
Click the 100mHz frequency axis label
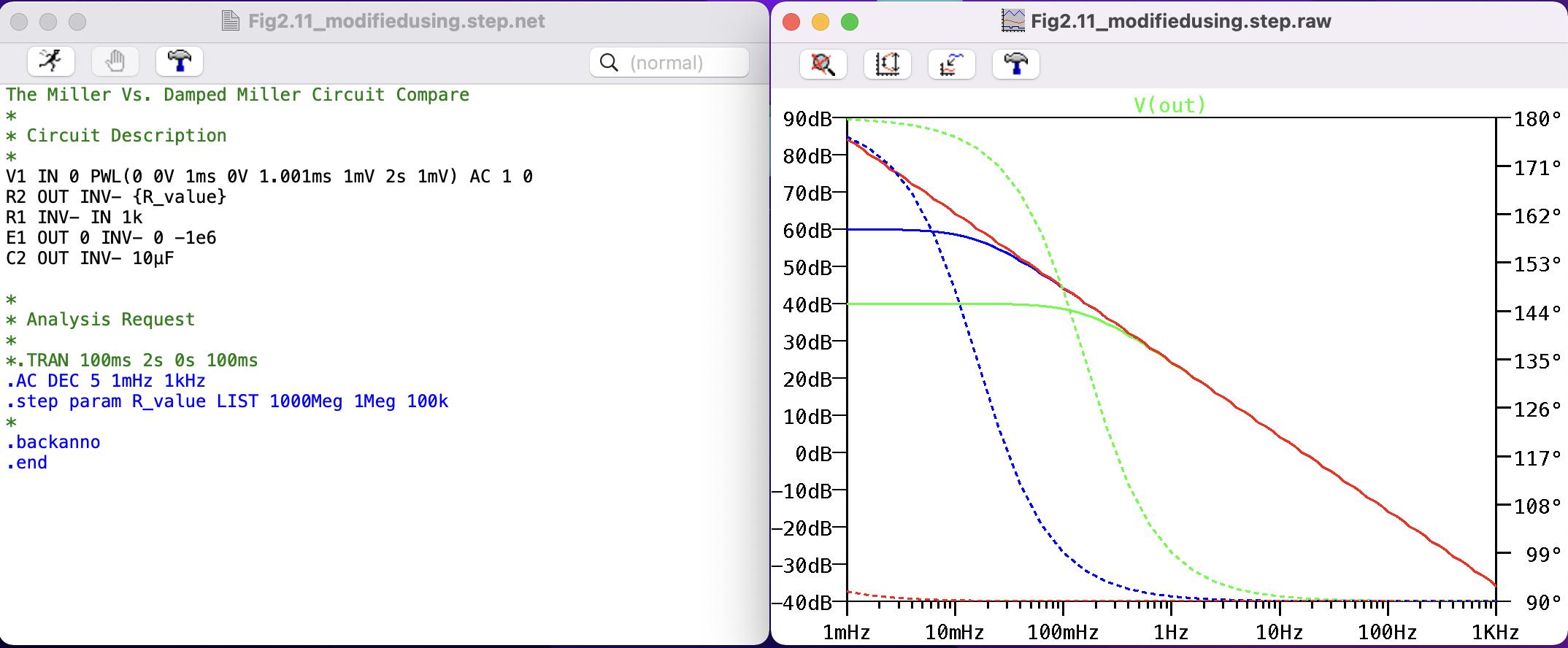[x=1063, y=632]
